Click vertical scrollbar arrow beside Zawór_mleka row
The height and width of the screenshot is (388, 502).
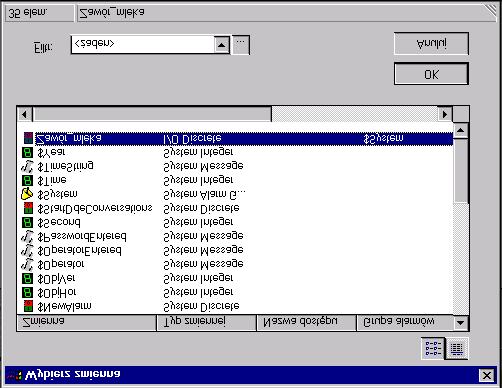[x=461, y=130]
